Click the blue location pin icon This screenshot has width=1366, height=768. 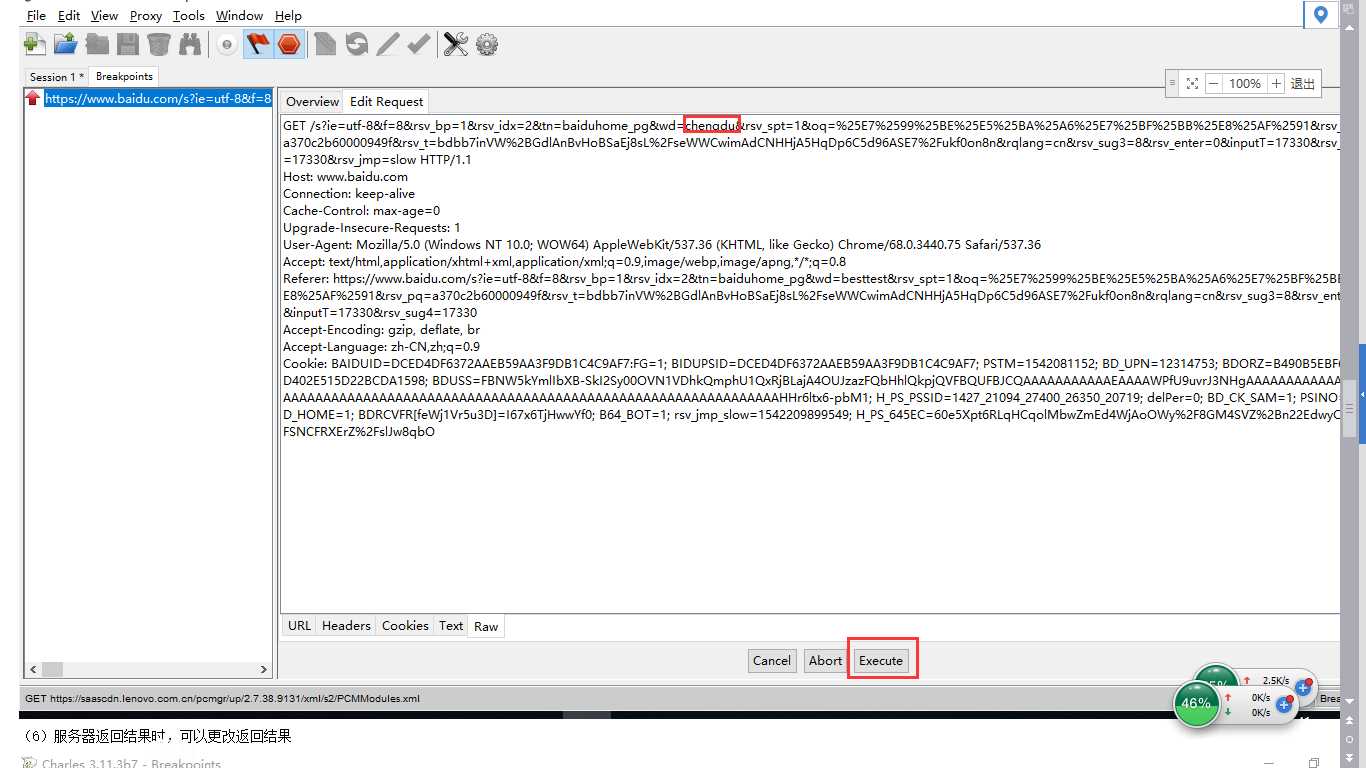(1321, 14)
